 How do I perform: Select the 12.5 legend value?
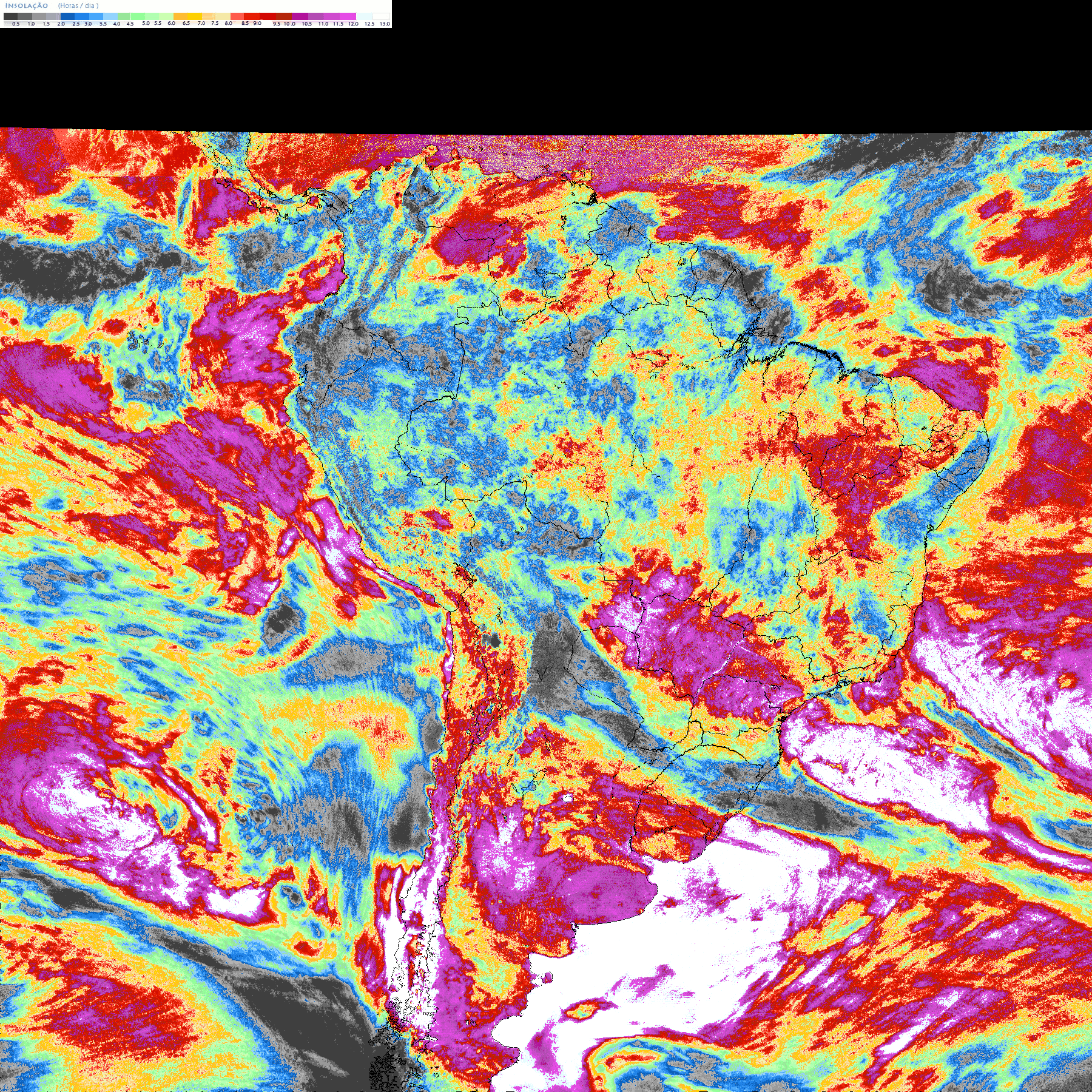(x=369, y=24)
